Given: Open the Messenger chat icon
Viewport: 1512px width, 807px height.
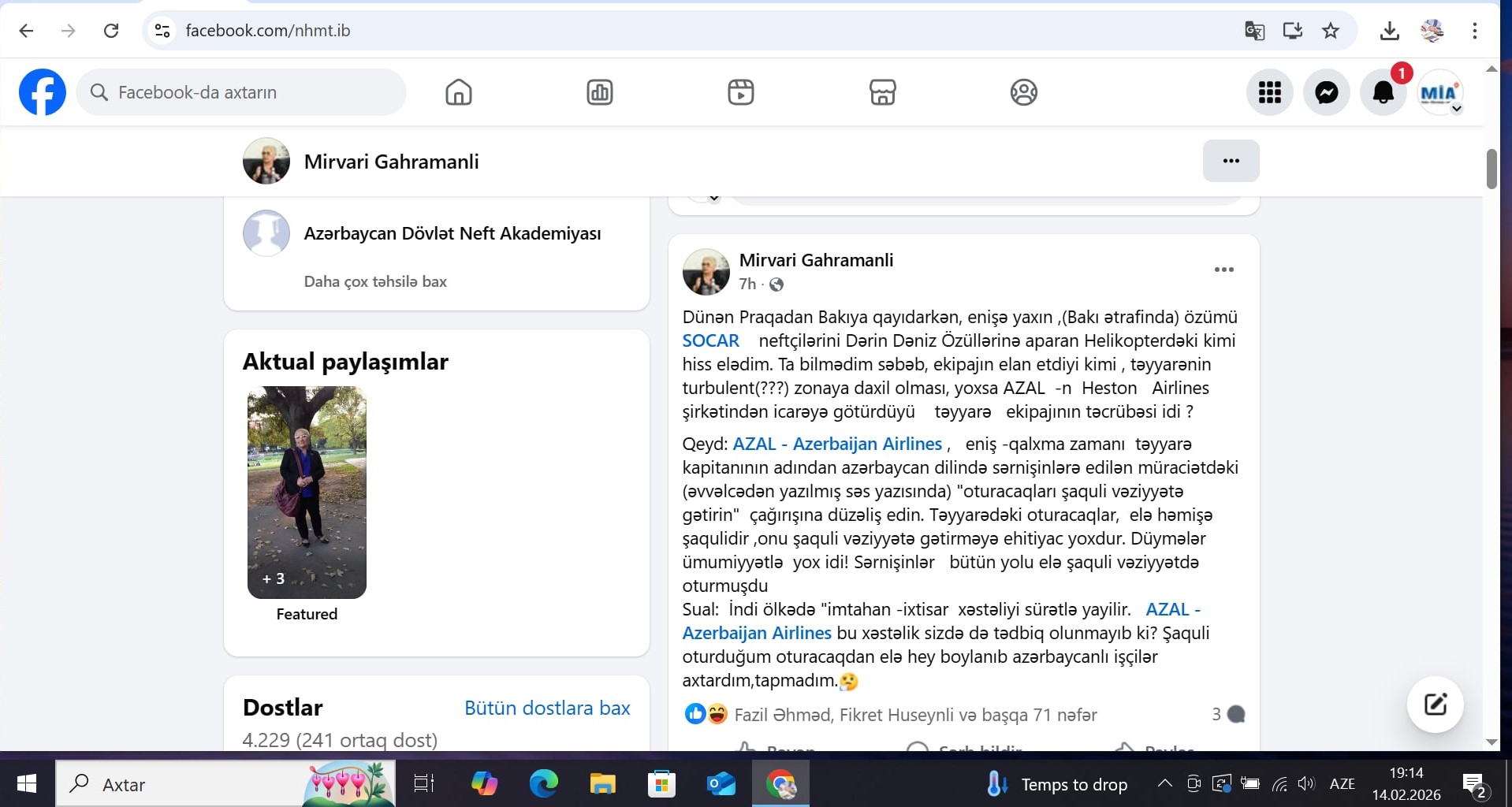Looking at the screenshot, I should (1327, 93).
